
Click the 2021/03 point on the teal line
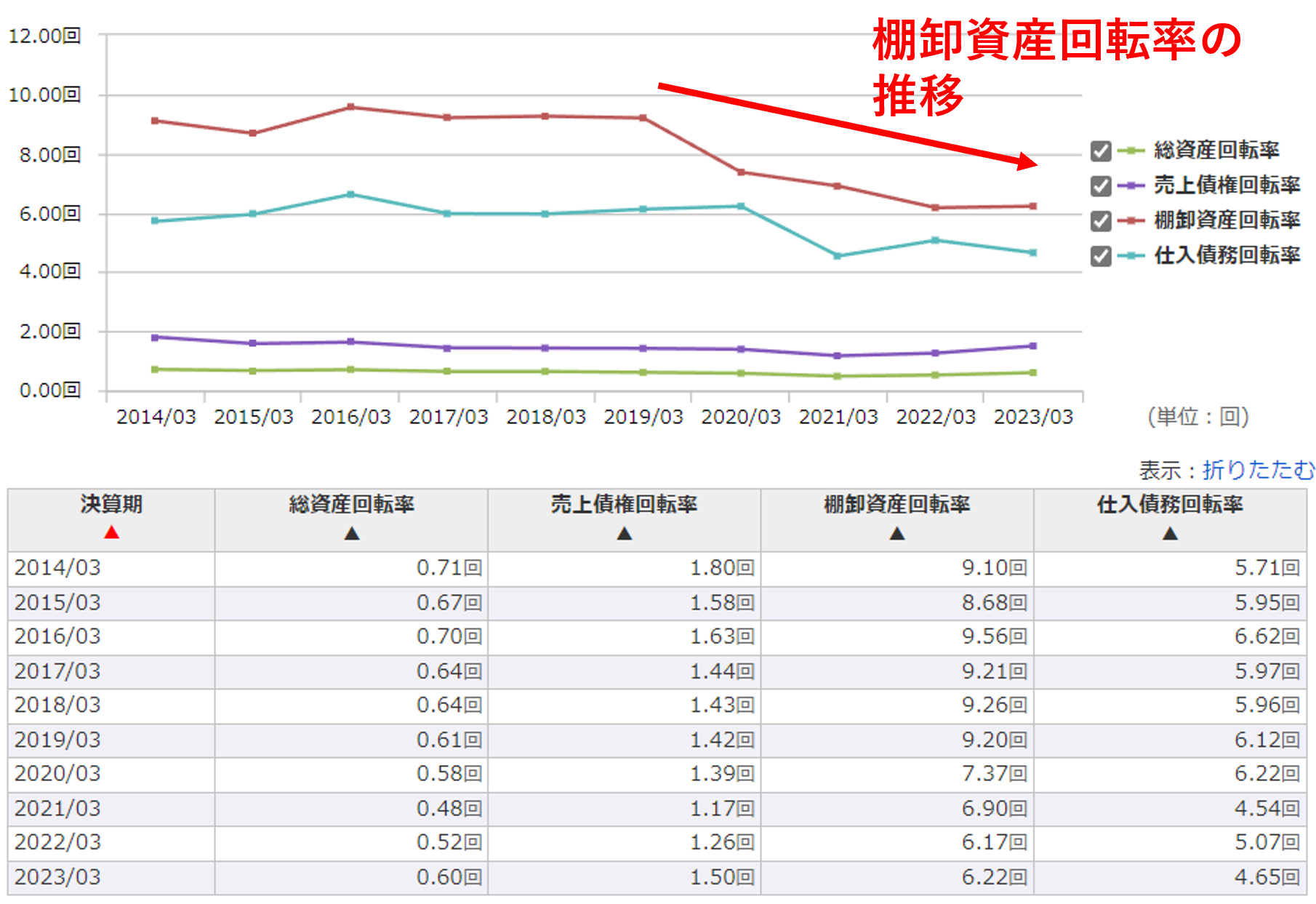point(838,256)
